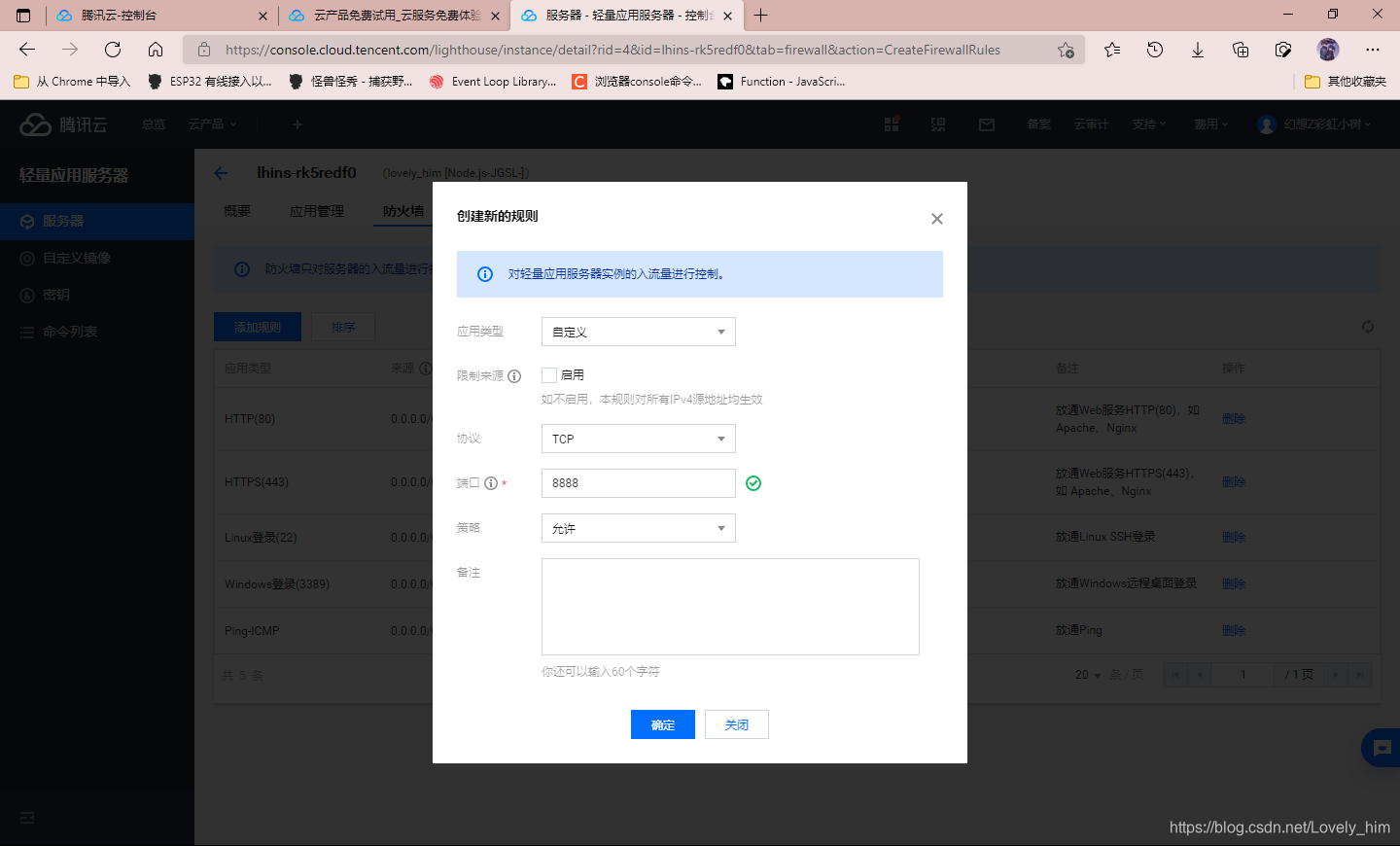Open 云审计 in the top navigation
Screen dimensions: 1400x846
click(x=1092, y=124)
